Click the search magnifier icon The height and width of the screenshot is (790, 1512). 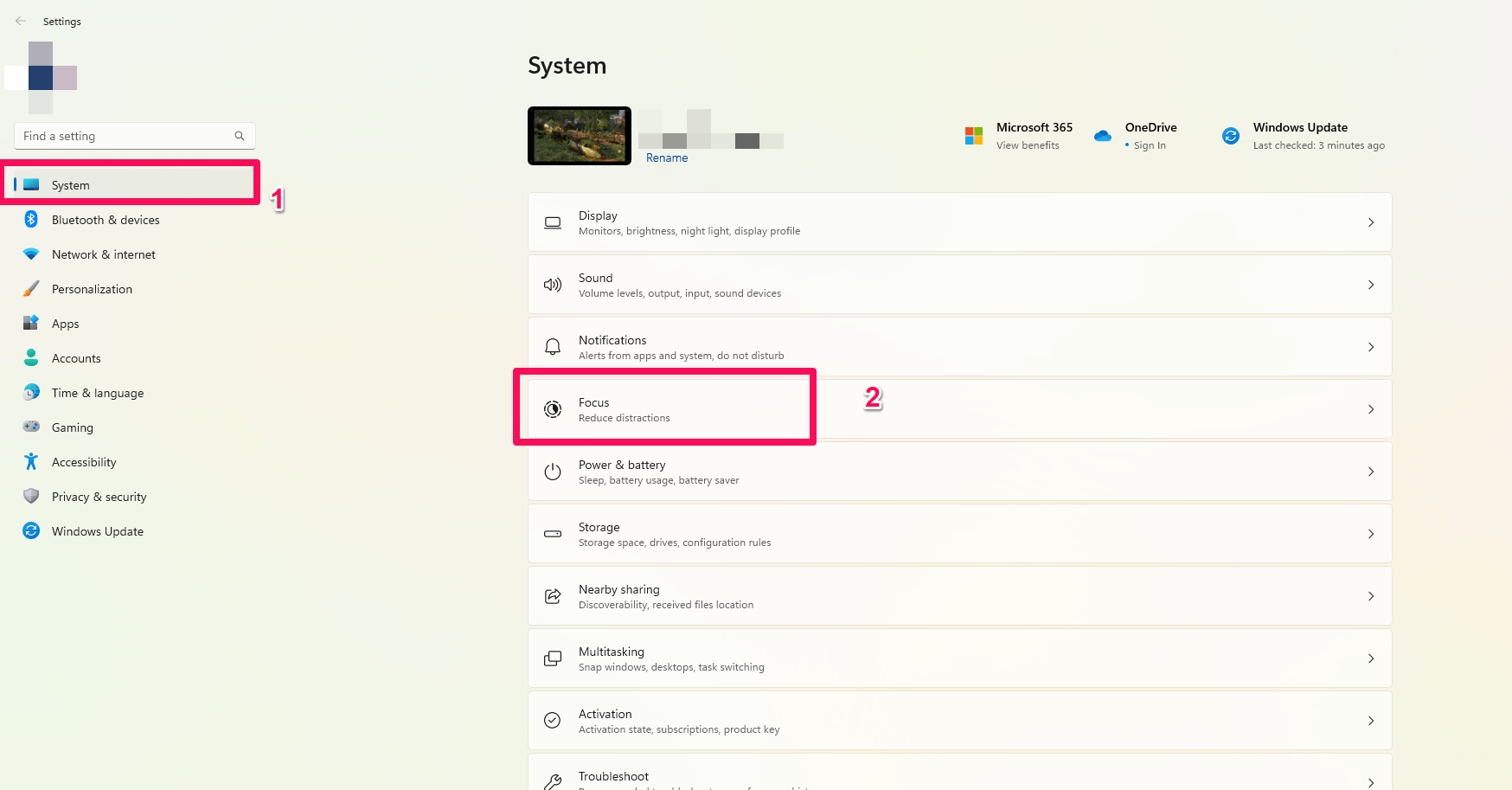point(240,136)
